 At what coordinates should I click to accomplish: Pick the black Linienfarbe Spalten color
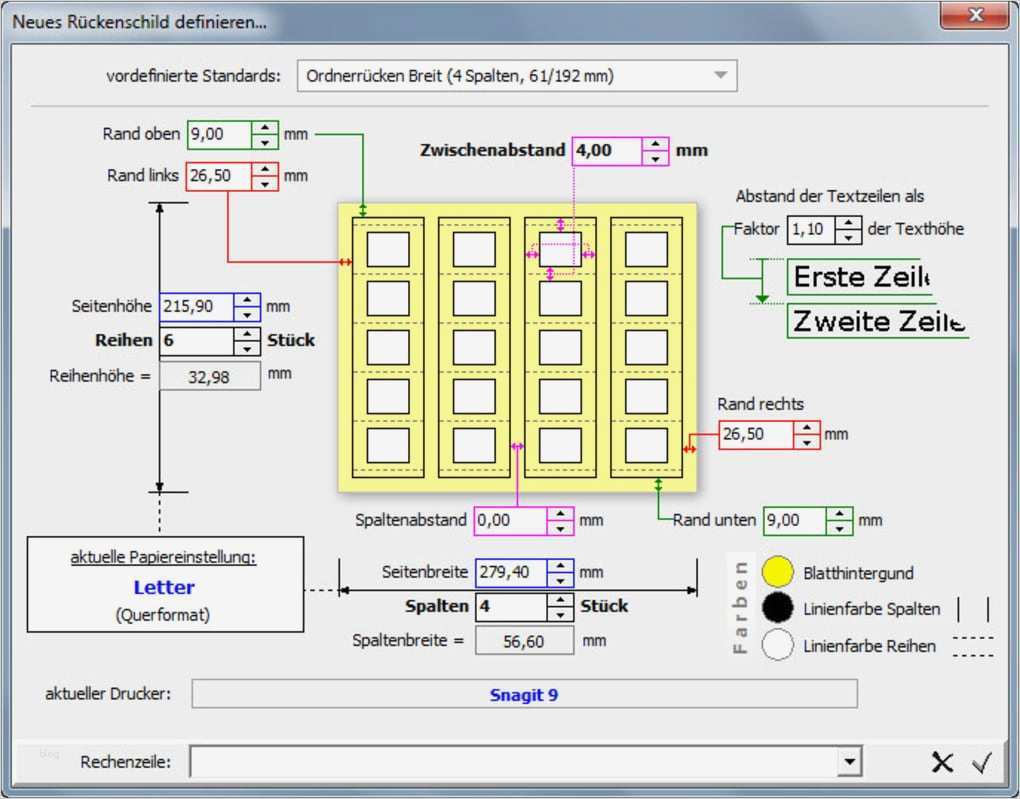click(777, 608)
